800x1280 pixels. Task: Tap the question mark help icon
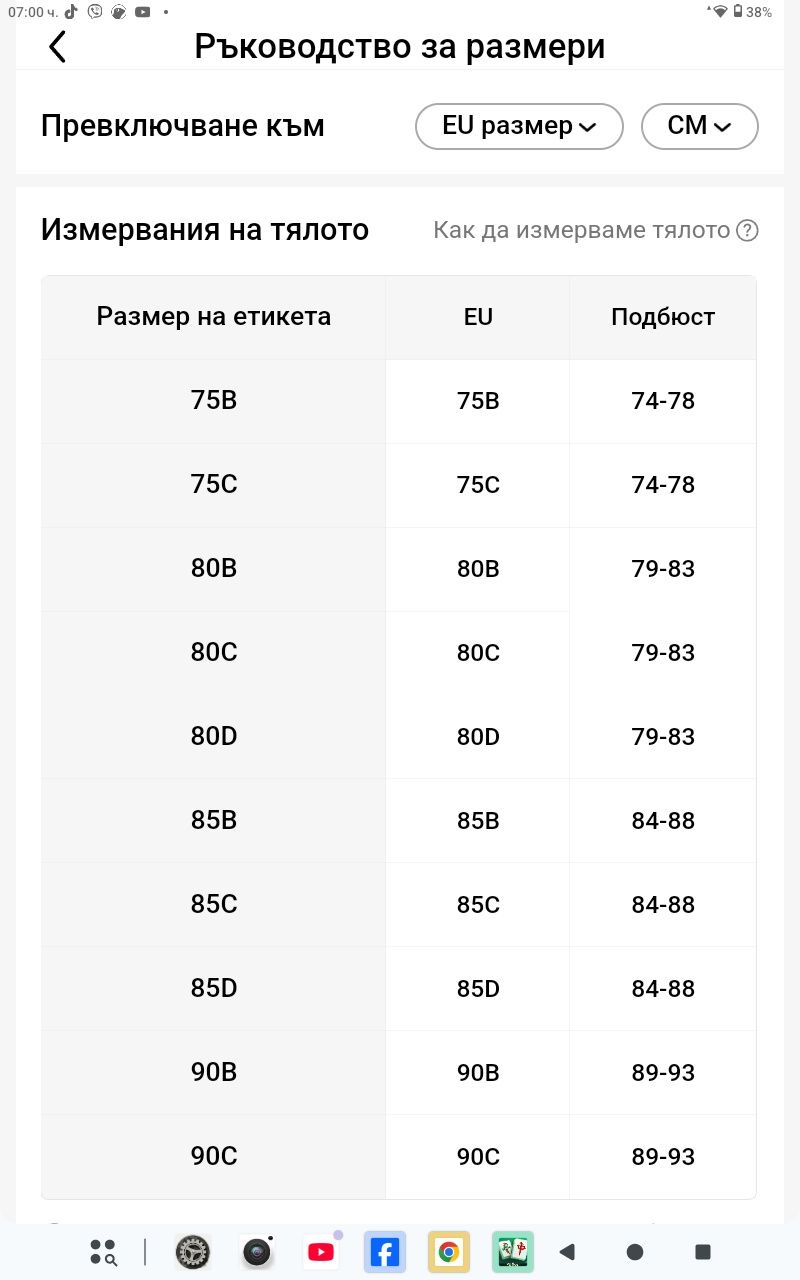pos(747,231)
